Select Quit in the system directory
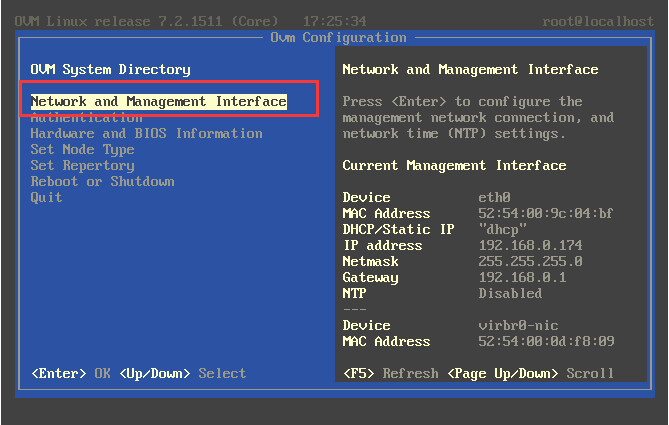Viewport: 669px width, 425px height. (47, 198)
